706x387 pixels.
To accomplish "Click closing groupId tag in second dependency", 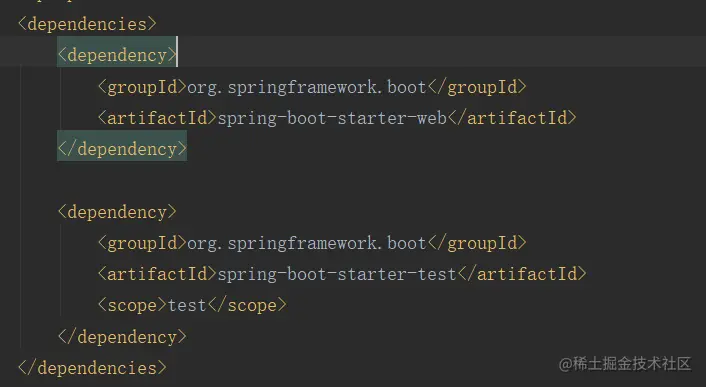I will [x=477, y=243].
